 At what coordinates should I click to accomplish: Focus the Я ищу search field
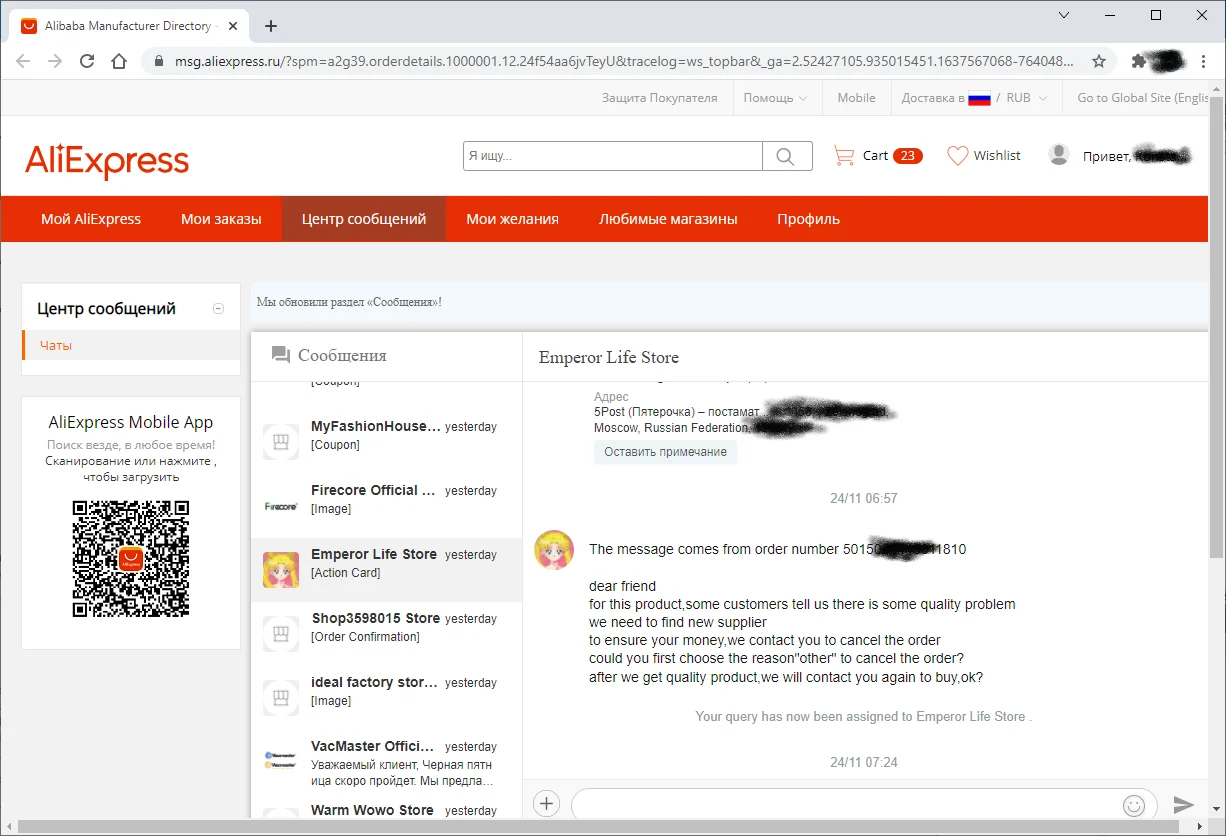[613, 156]
